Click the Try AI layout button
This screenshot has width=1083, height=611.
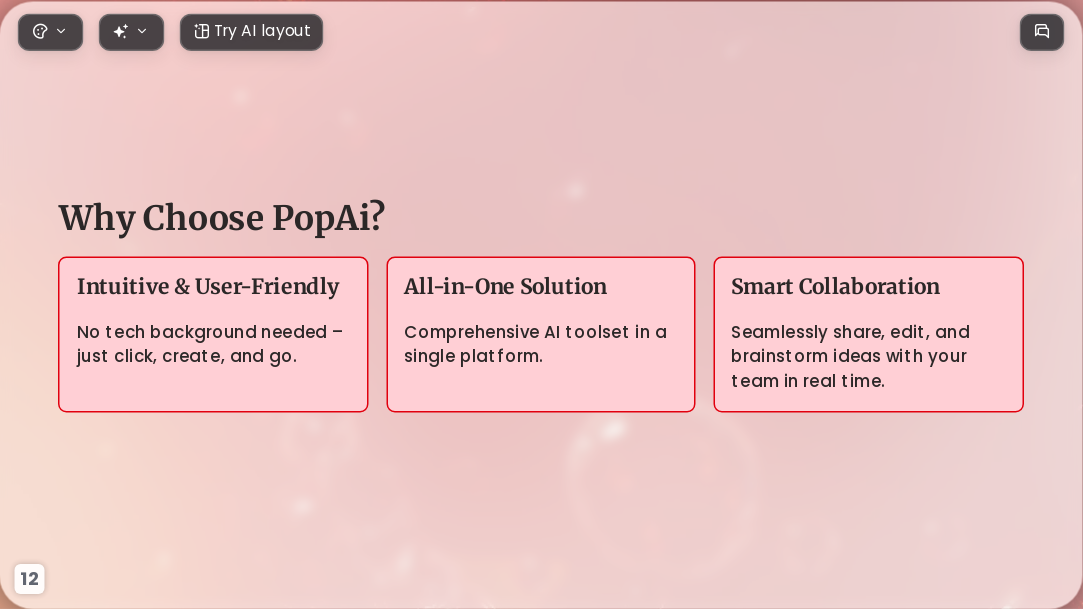(251, 32)
